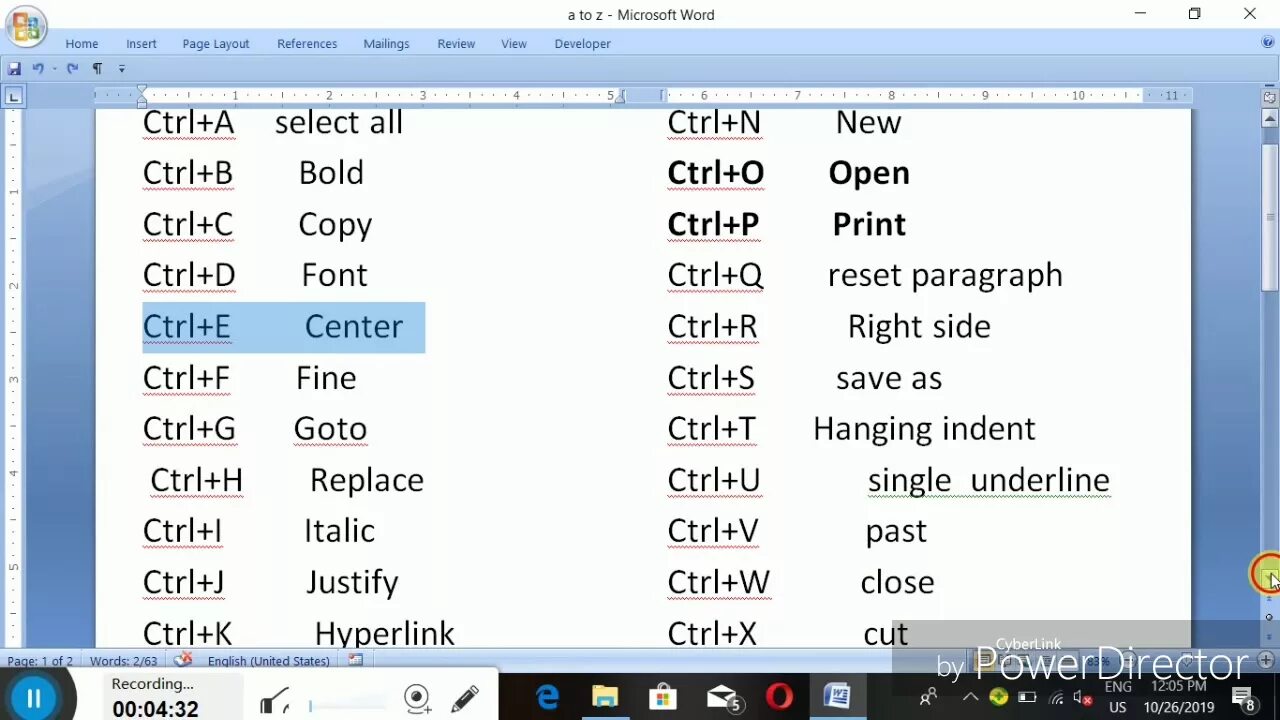Open the undo history dropdown arrow
1280x720 pixels.
54,69
